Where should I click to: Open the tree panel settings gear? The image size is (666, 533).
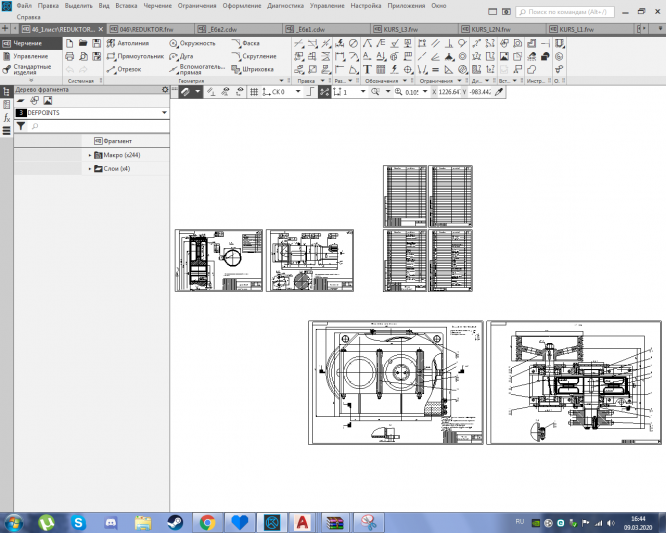[x=166, y=90]
